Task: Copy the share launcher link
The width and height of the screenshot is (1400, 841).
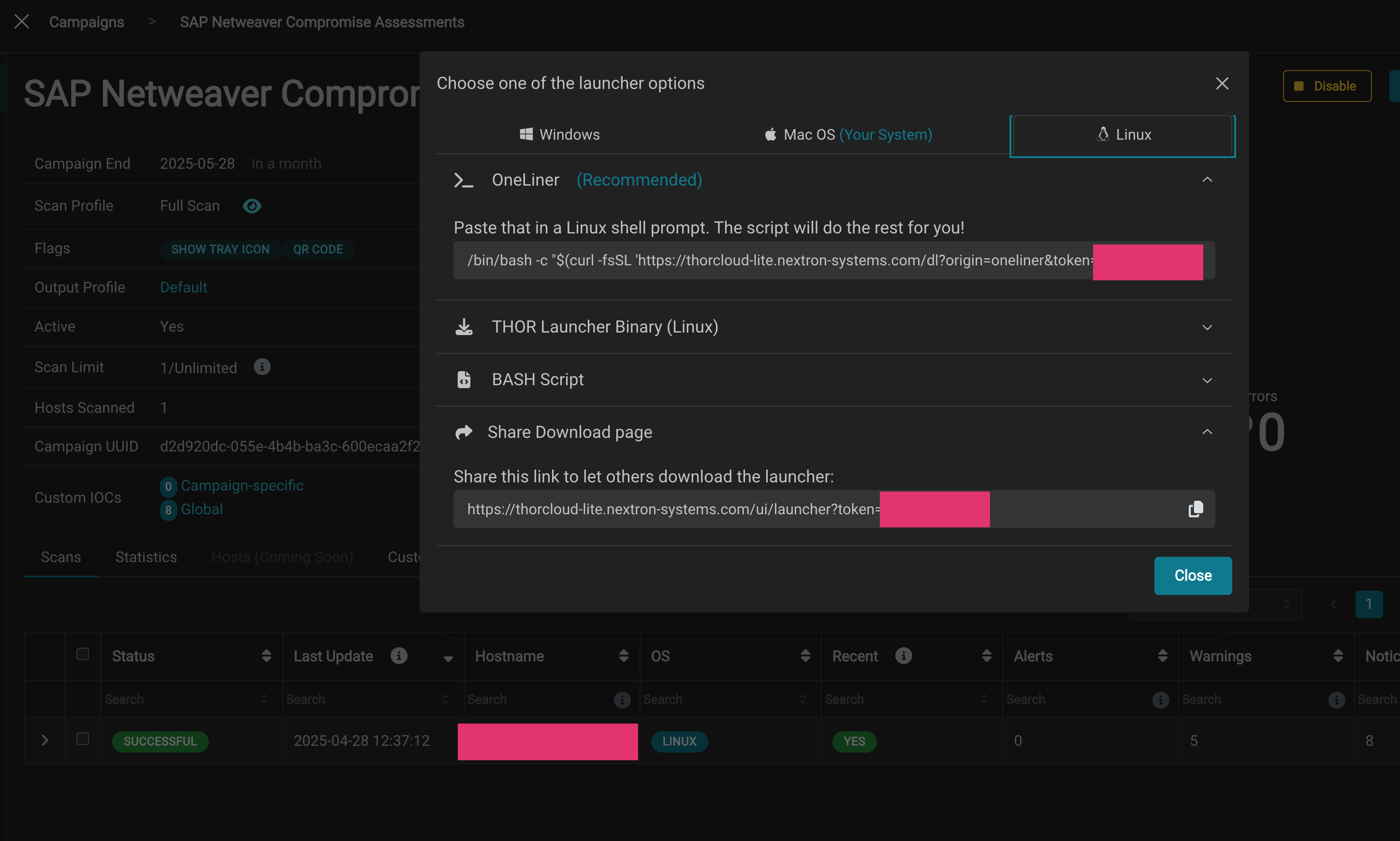Action: [x=1196, y=509]
